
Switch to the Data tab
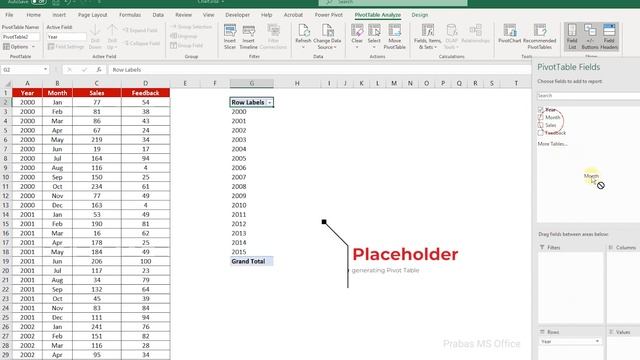point(158,15)
